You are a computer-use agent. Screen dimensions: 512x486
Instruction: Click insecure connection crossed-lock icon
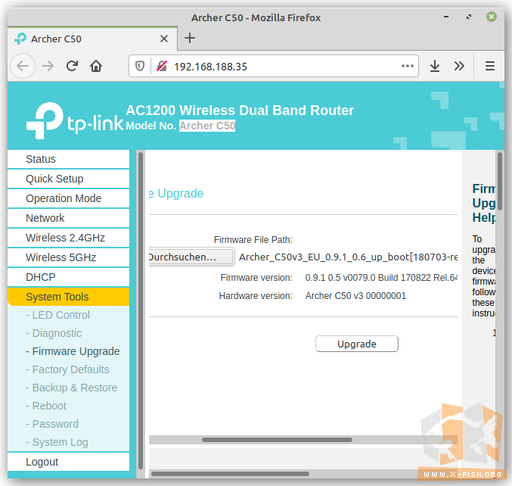click(162, 66)
